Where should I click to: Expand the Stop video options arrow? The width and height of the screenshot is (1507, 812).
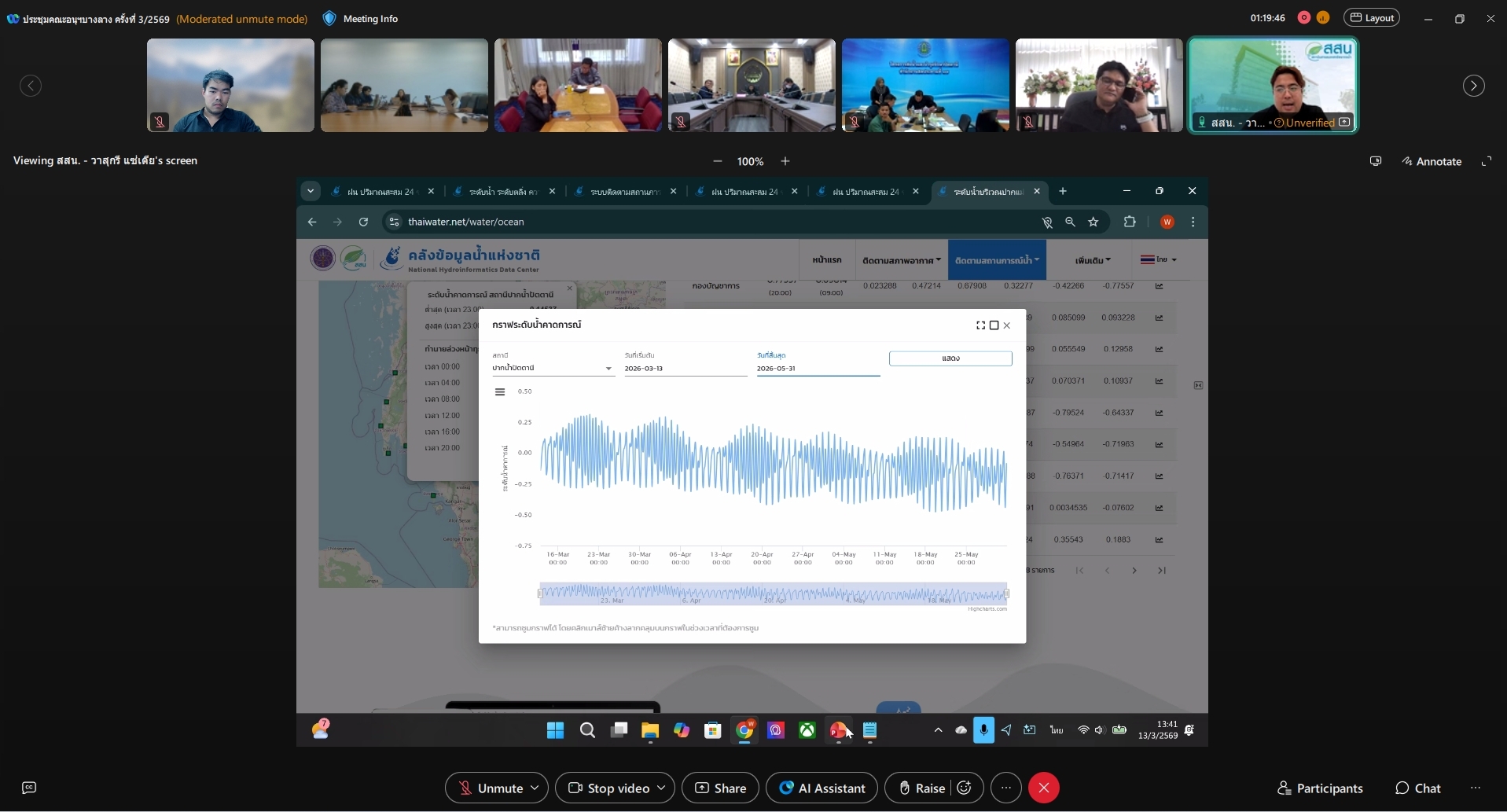661,788
